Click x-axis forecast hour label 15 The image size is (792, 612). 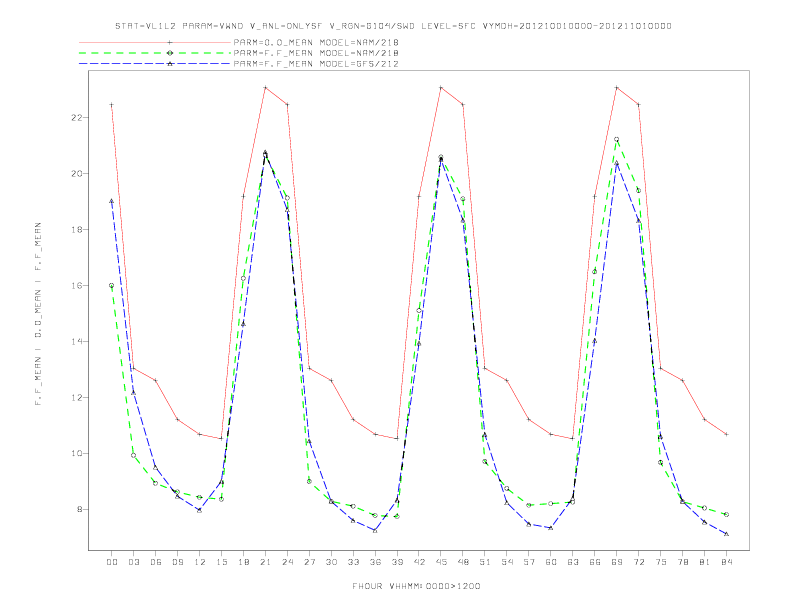coord(221,562)
